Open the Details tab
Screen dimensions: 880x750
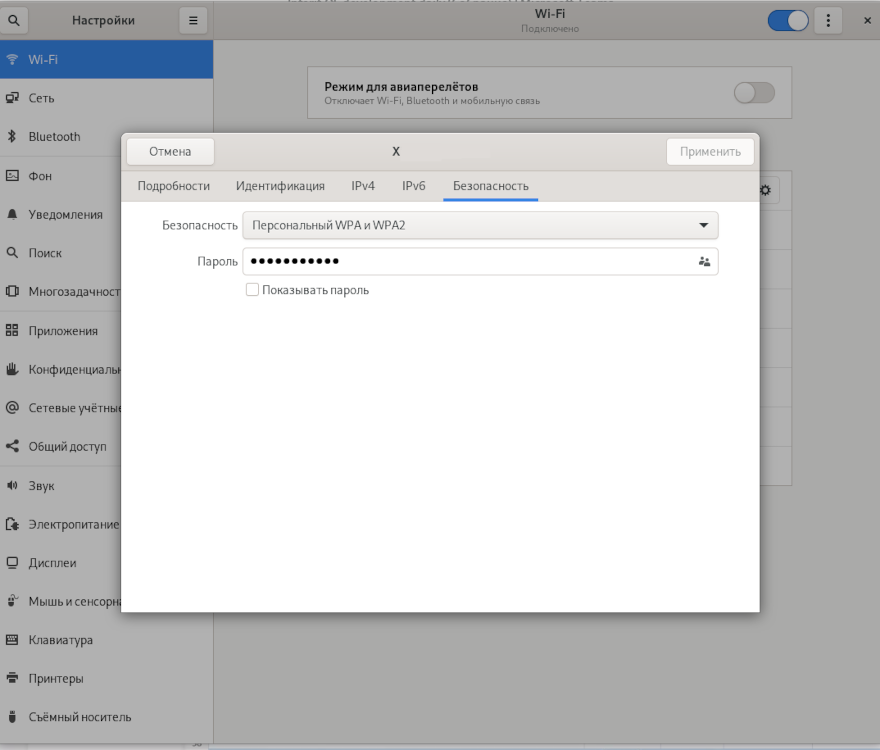[174, 186]
